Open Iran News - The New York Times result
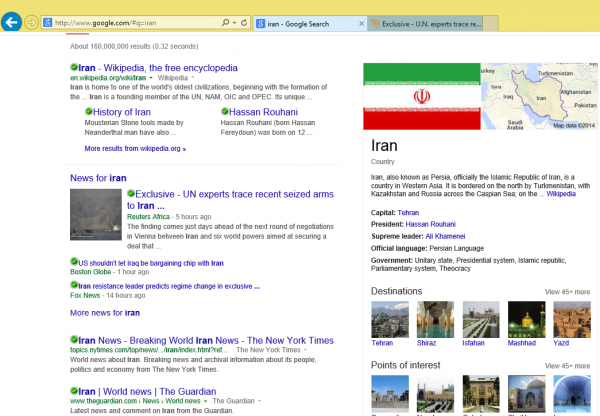 (x=206, y=340)
